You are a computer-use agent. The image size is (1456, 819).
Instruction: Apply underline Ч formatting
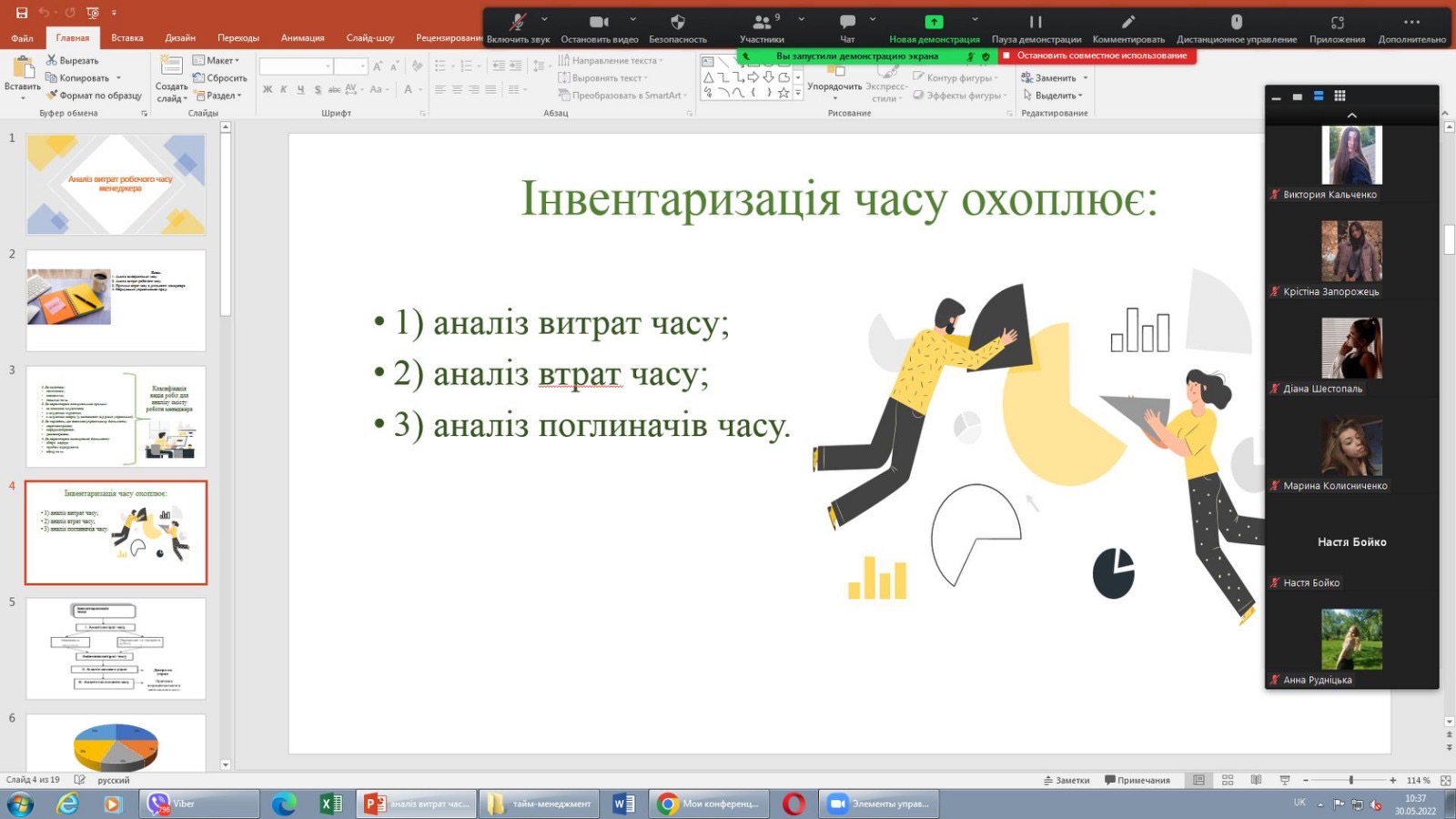click(x=300, y=89)
